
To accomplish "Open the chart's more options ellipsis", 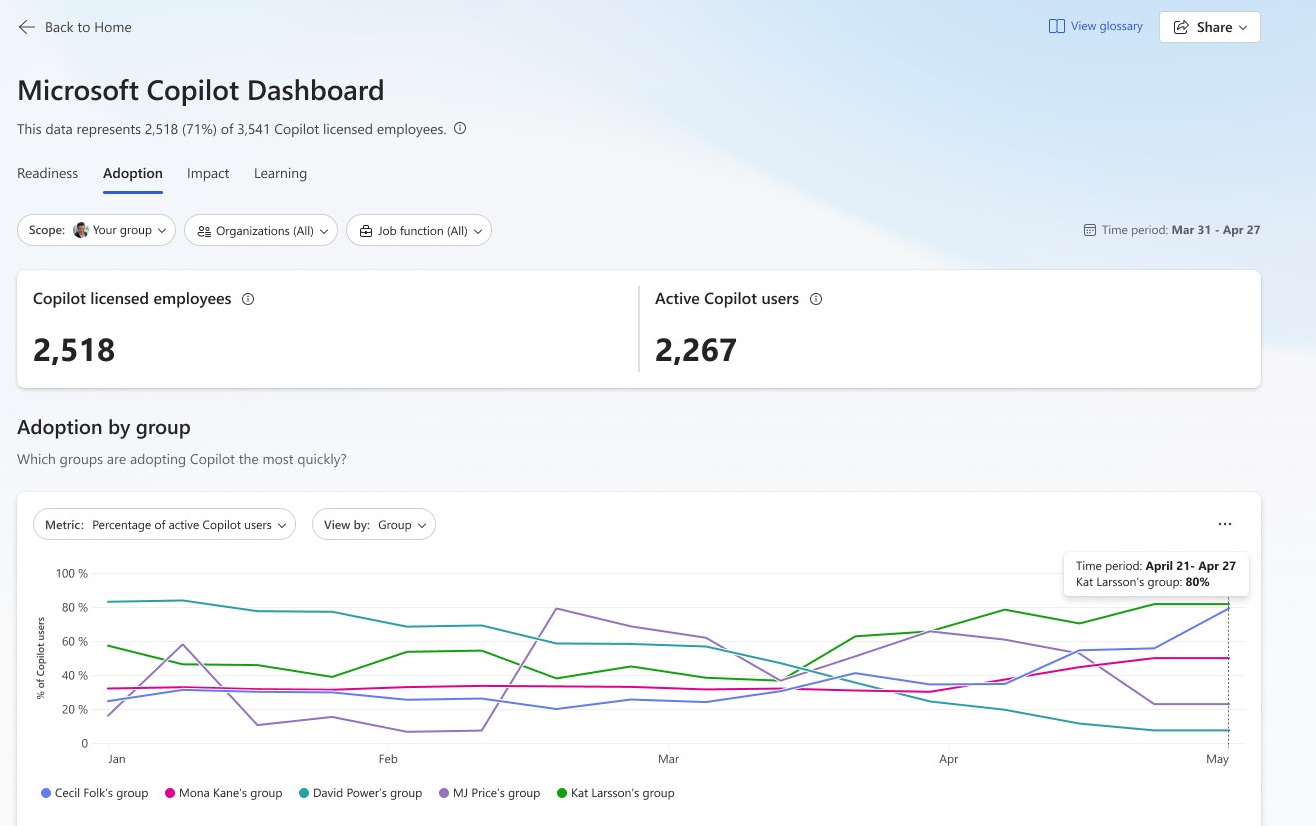I will tap(1225, 524).
